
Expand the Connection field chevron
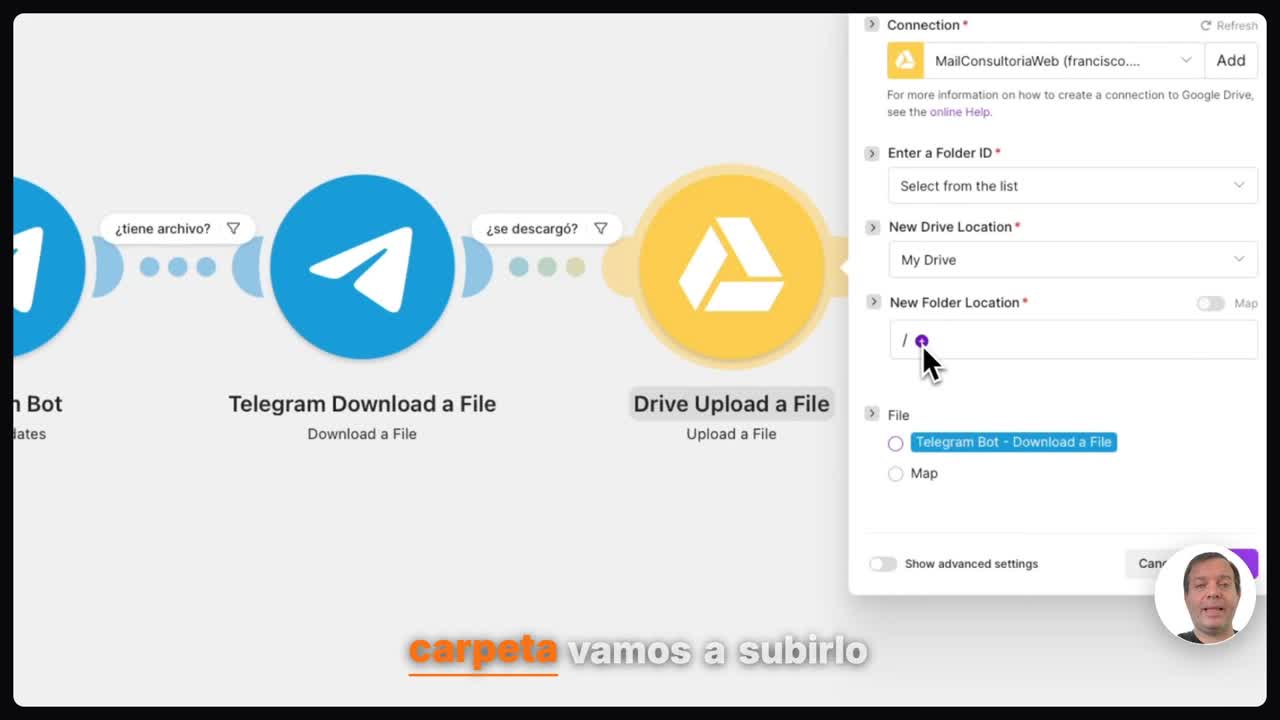[871, 24]
